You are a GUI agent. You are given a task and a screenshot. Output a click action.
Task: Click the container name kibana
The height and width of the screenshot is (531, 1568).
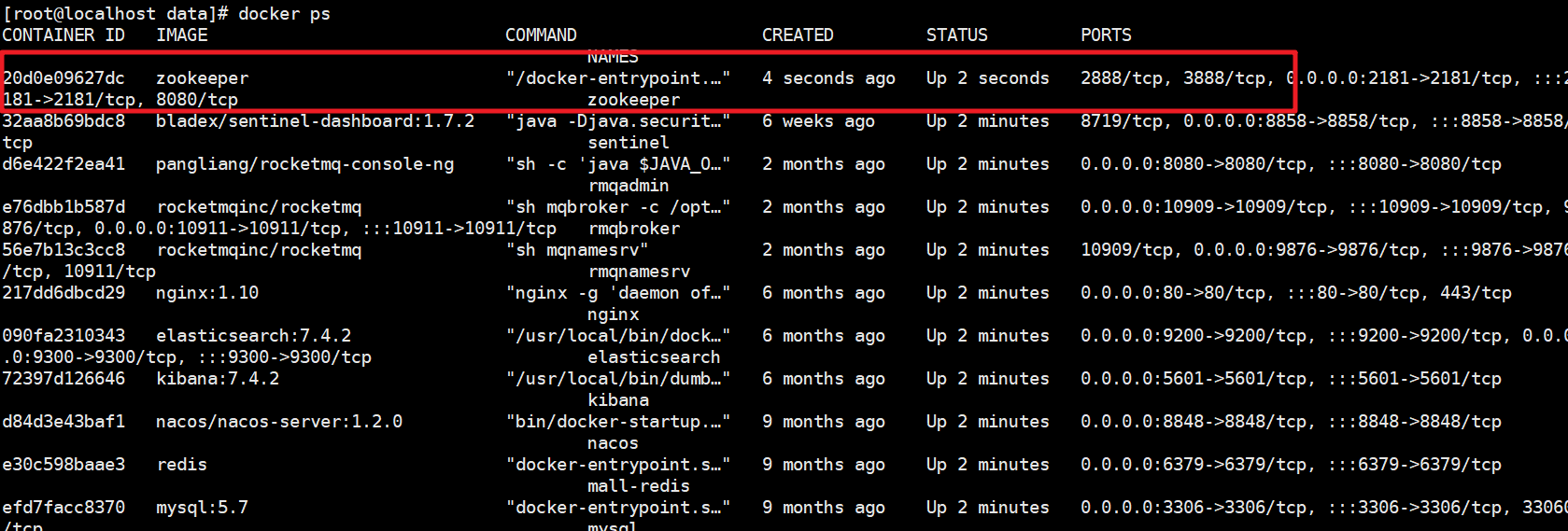(618, 400)
